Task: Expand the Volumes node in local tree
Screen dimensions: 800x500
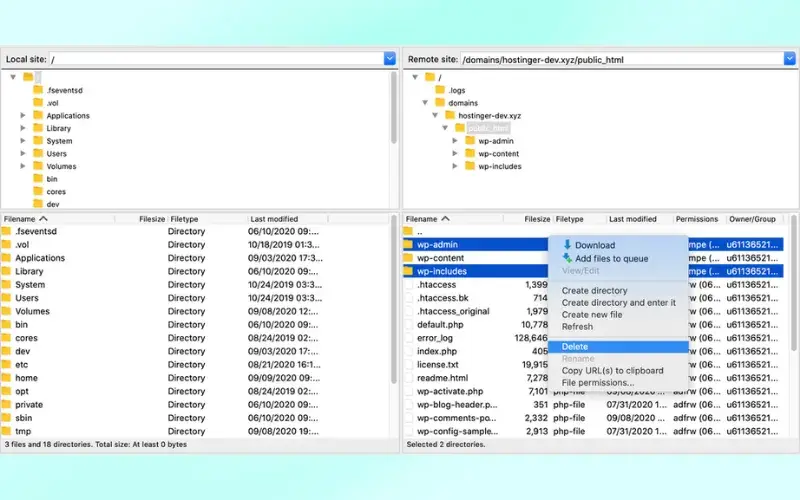Action: click(x=22, y=166)
